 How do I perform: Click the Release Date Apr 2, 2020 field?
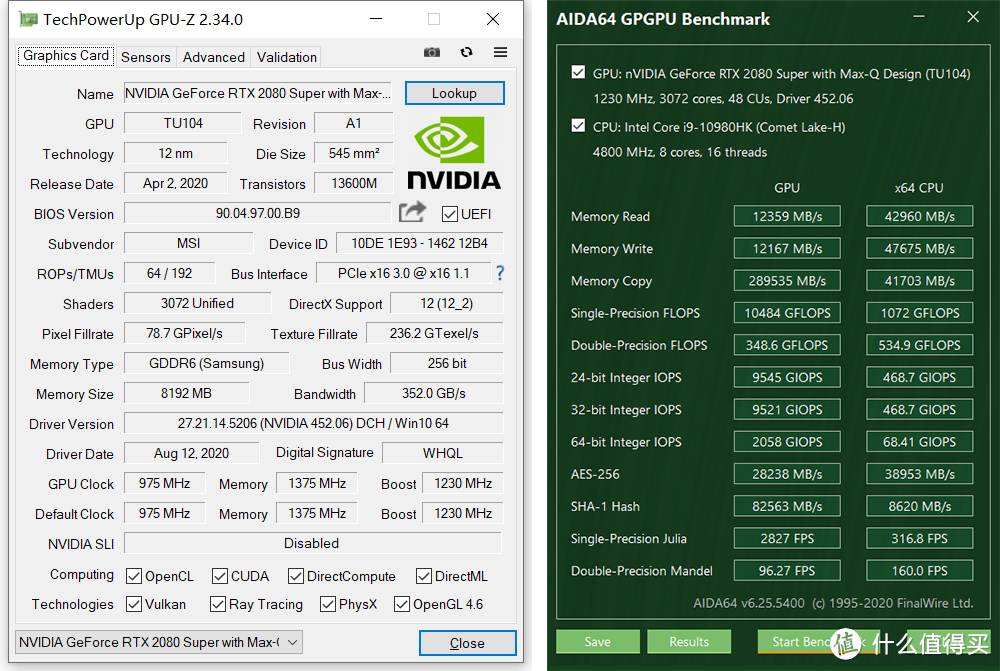(x=175, y=183)
